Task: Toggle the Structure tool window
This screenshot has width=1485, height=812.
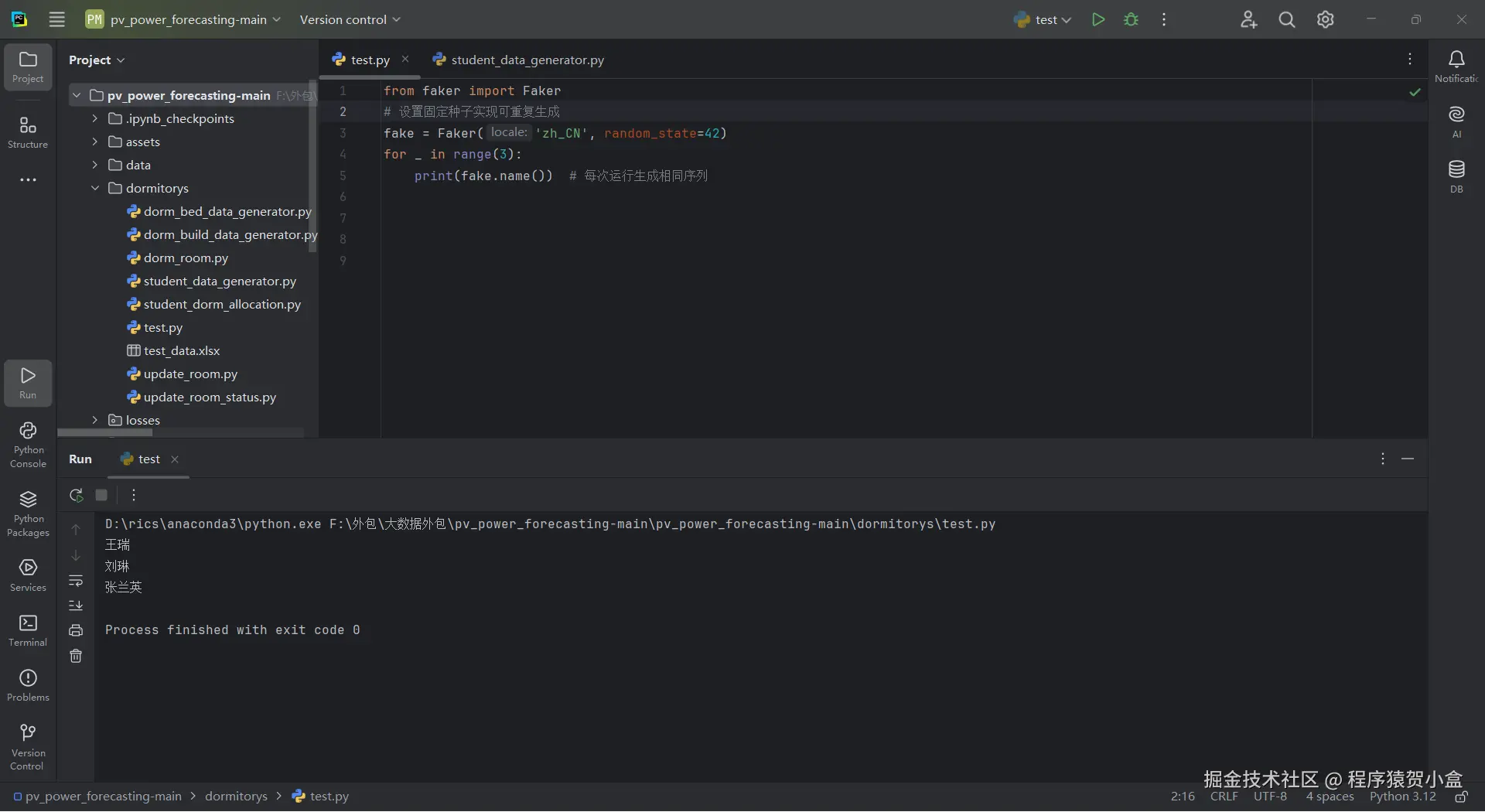Action: (x=28, y=132)
